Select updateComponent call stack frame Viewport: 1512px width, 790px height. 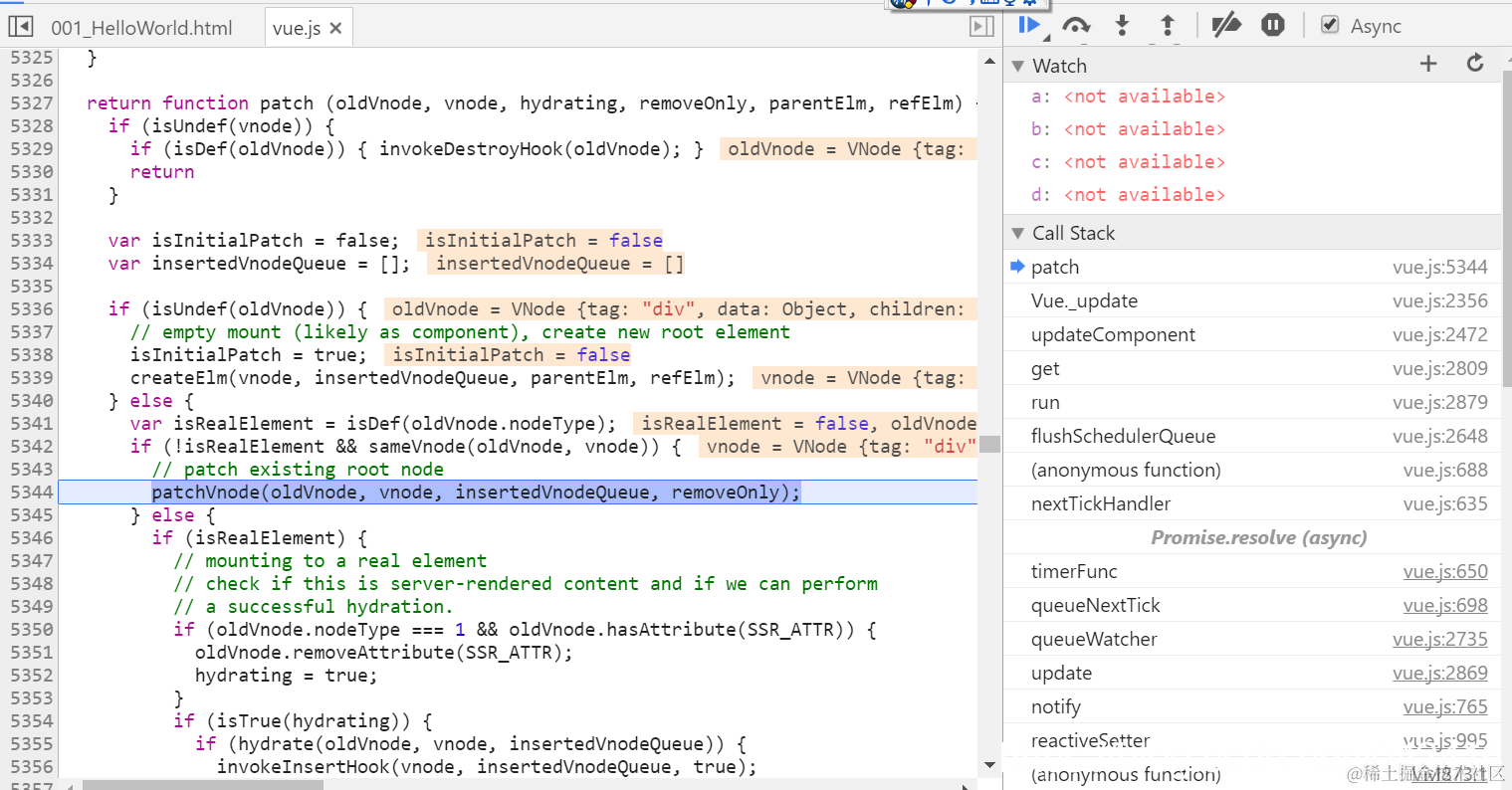point(1251,334)
